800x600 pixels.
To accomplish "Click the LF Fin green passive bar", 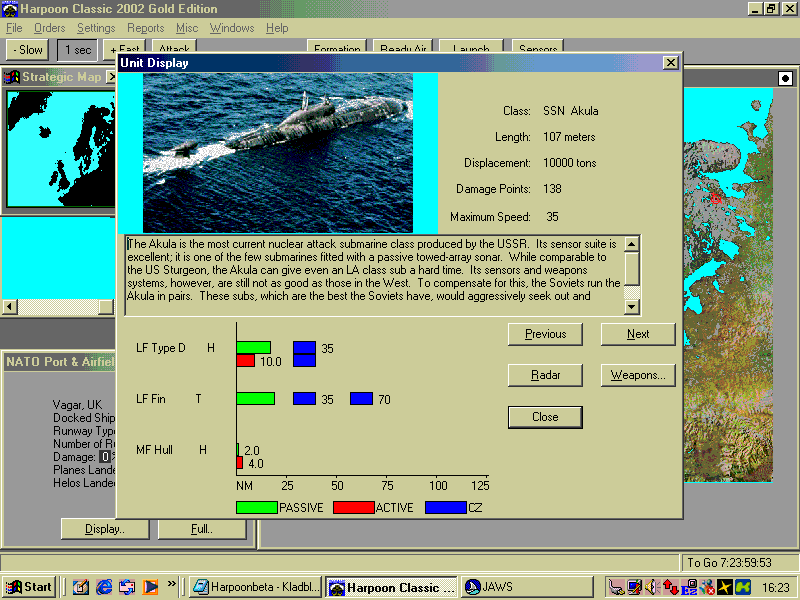I will 256,398.
